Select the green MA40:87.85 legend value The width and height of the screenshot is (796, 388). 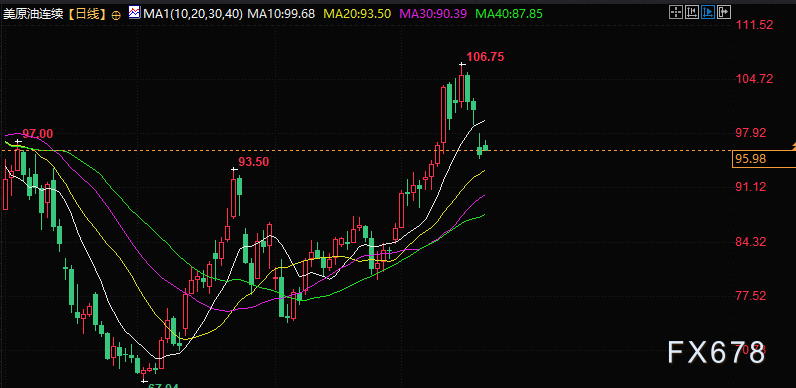tap(509, 14)
